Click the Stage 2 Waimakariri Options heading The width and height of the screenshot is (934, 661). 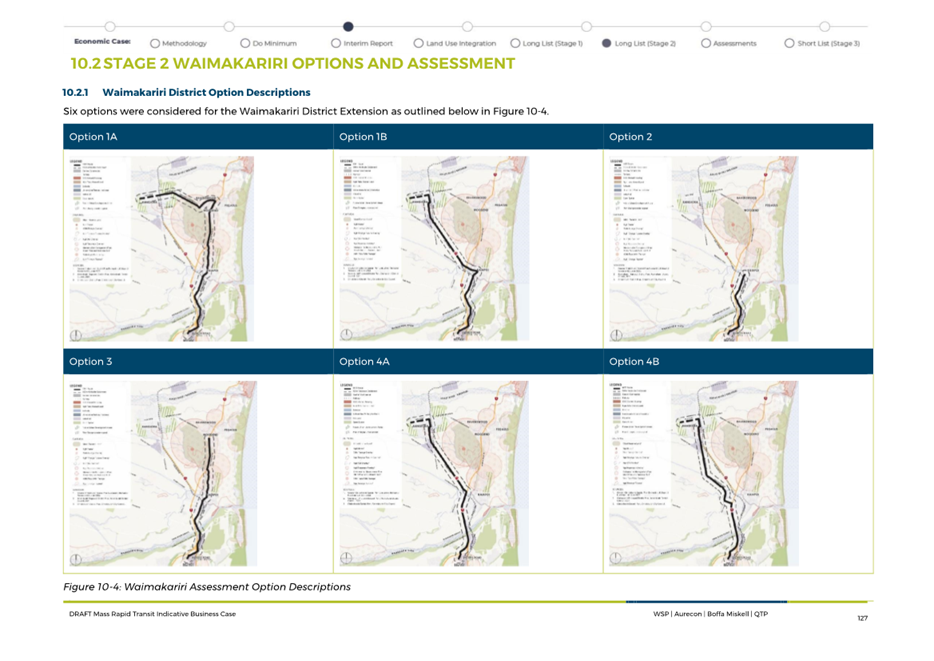[292, 64]
